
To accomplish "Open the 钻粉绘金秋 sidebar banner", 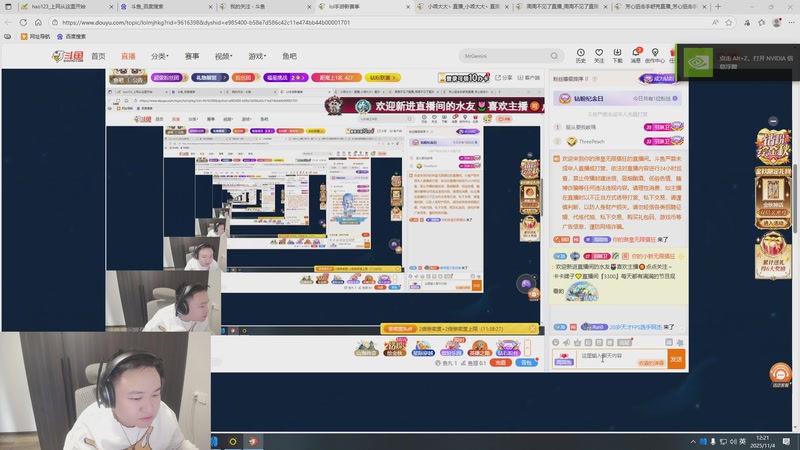I will coord(773,148).
